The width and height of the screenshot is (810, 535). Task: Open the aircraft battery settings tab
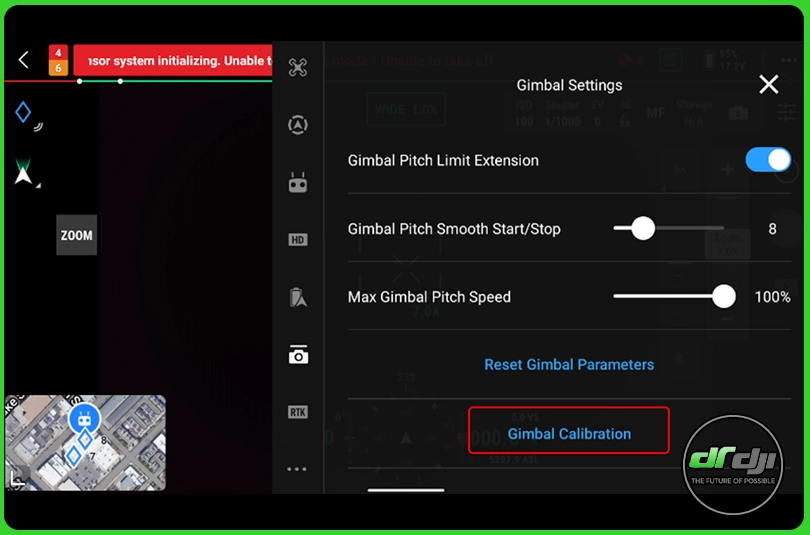298,297
